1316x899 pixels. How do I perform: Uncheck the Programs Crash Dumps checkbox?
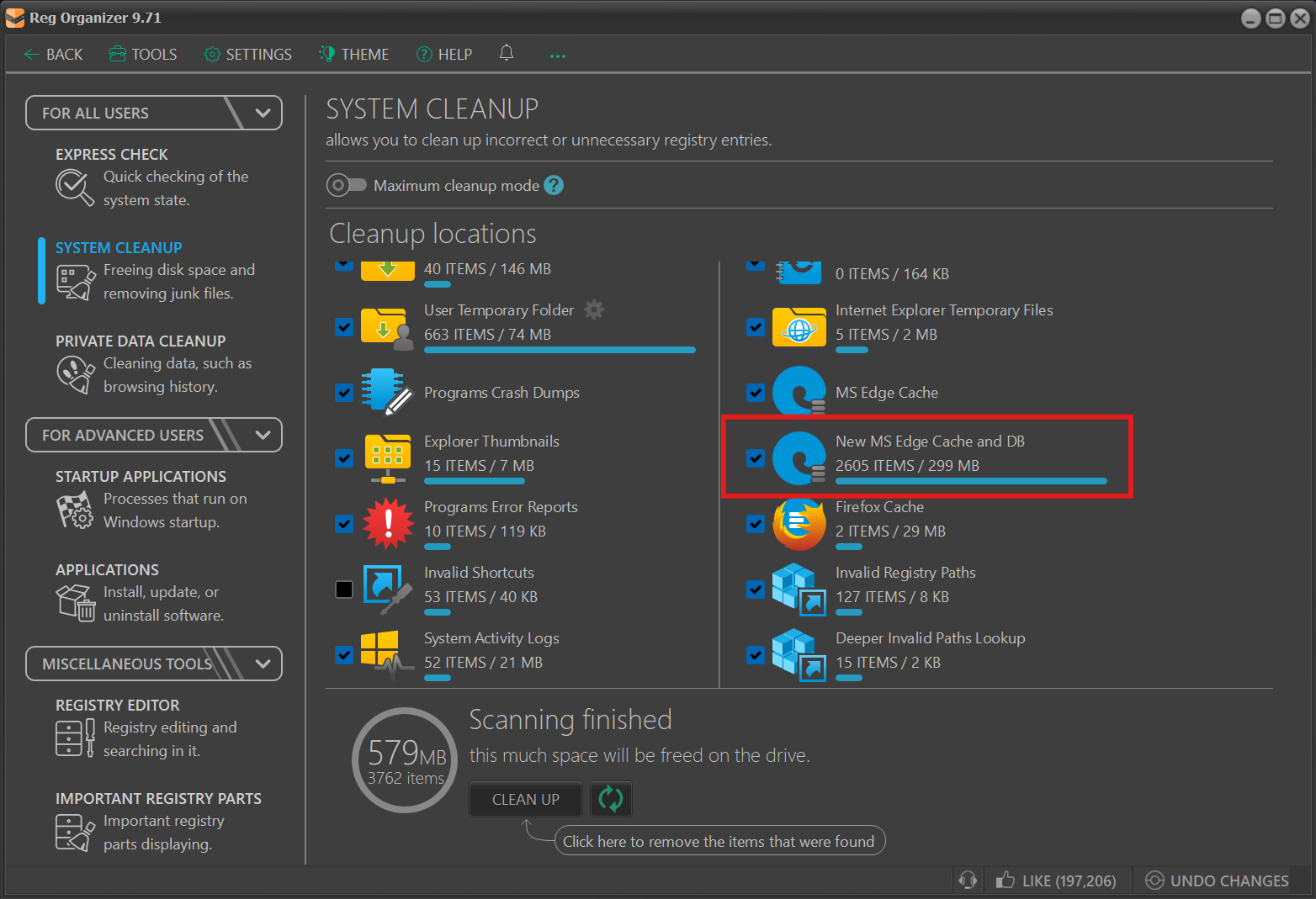[x=344, y=393]
